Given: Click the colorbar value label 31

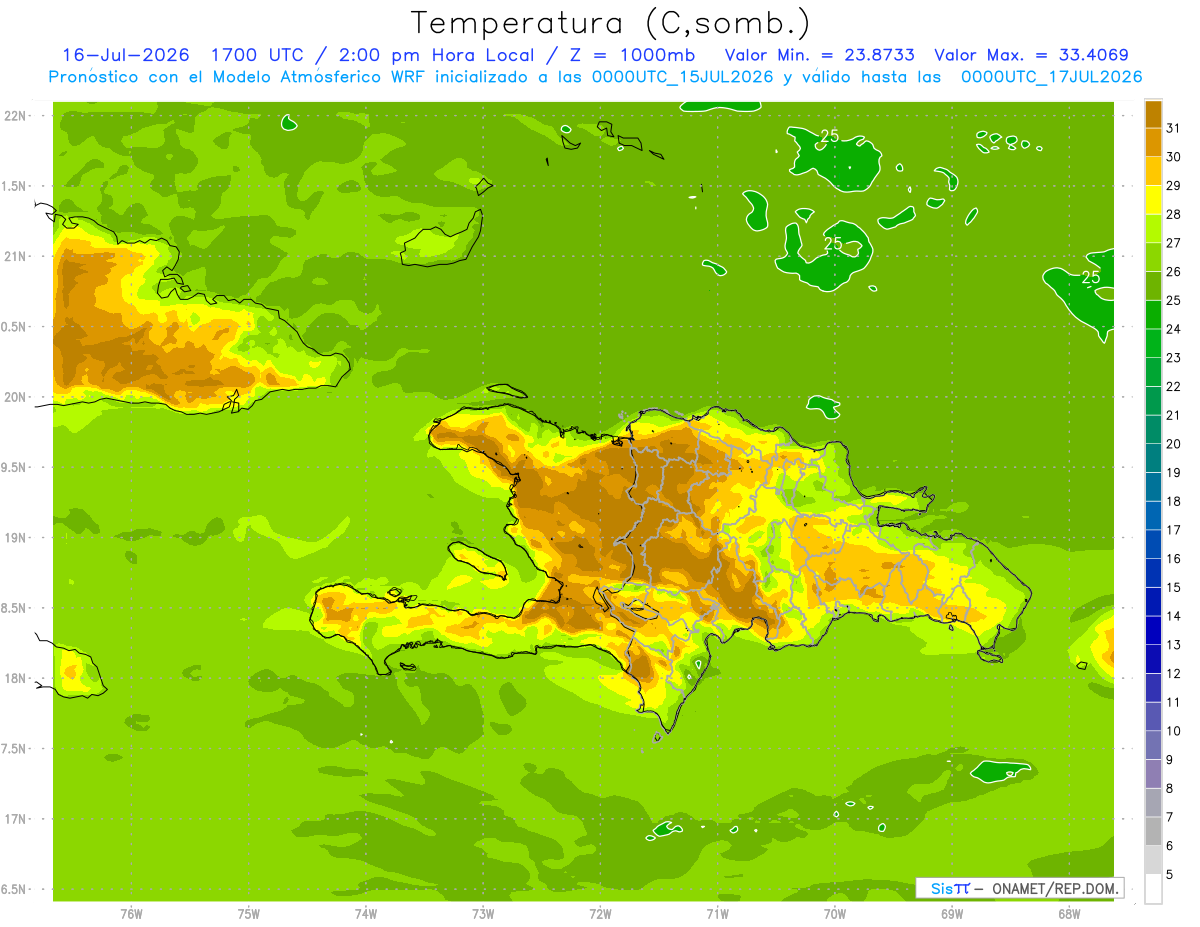Looking at the screenshot, I should click(x=1174, y=128).
